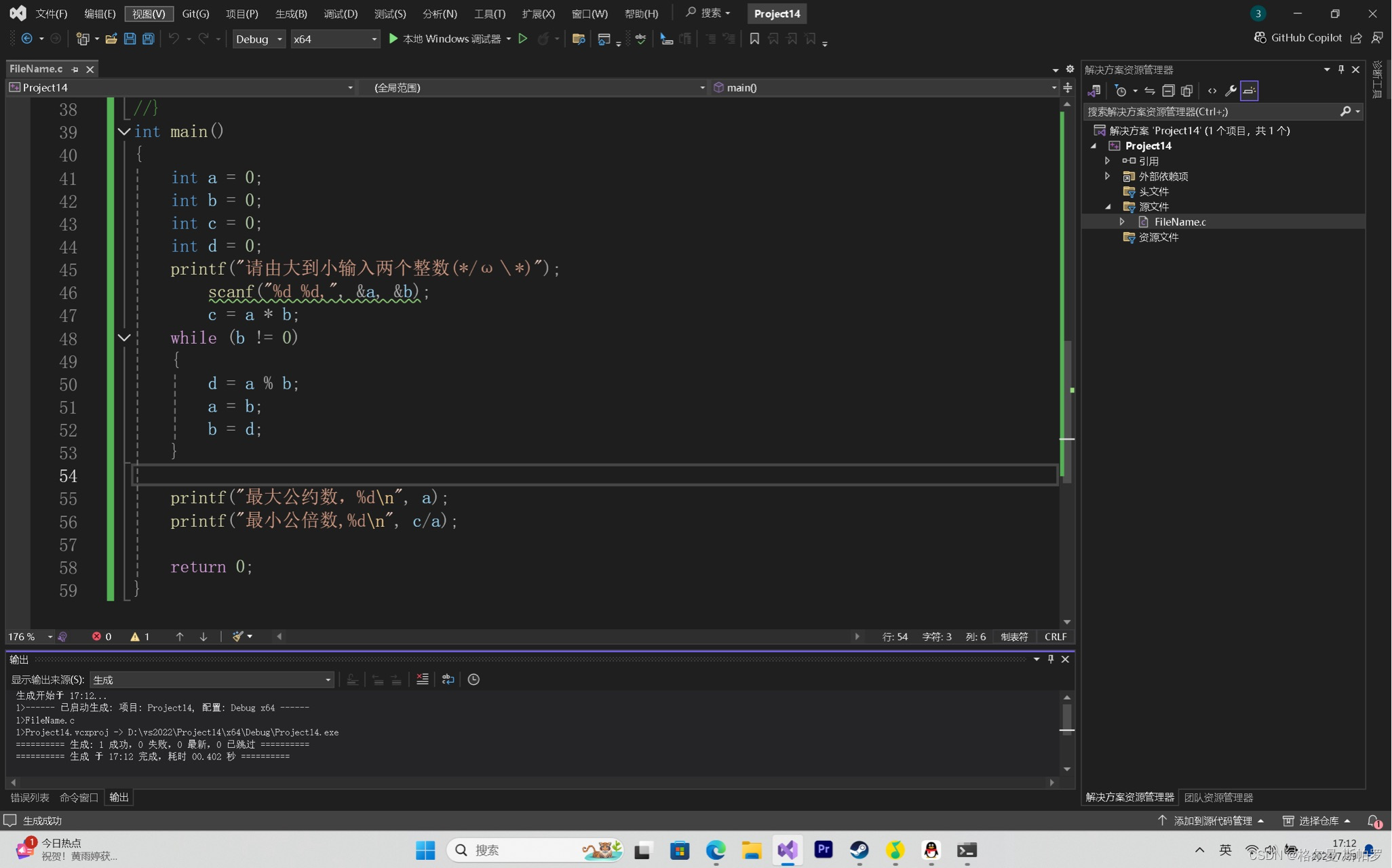Screen dimensions: 1392x868
Task: Click the 本地 Windows 调试器 button
Action: click(x=452, y=39)
